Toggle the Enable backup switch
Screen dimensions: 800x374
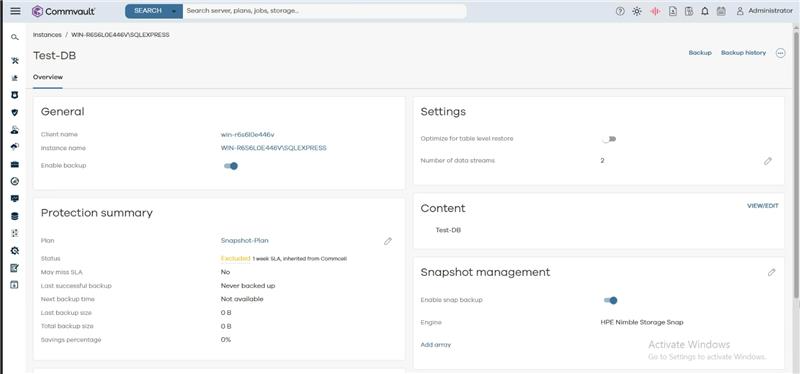[x=231, y=166]
